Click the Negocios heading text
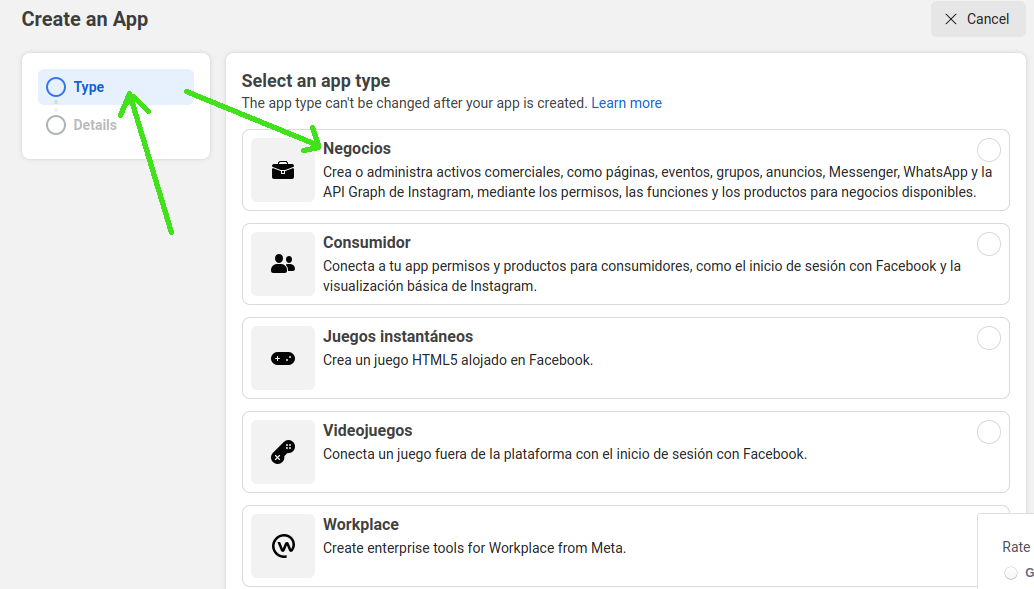The width and height of the screenshot is (1034, 589). coord(357,148)
